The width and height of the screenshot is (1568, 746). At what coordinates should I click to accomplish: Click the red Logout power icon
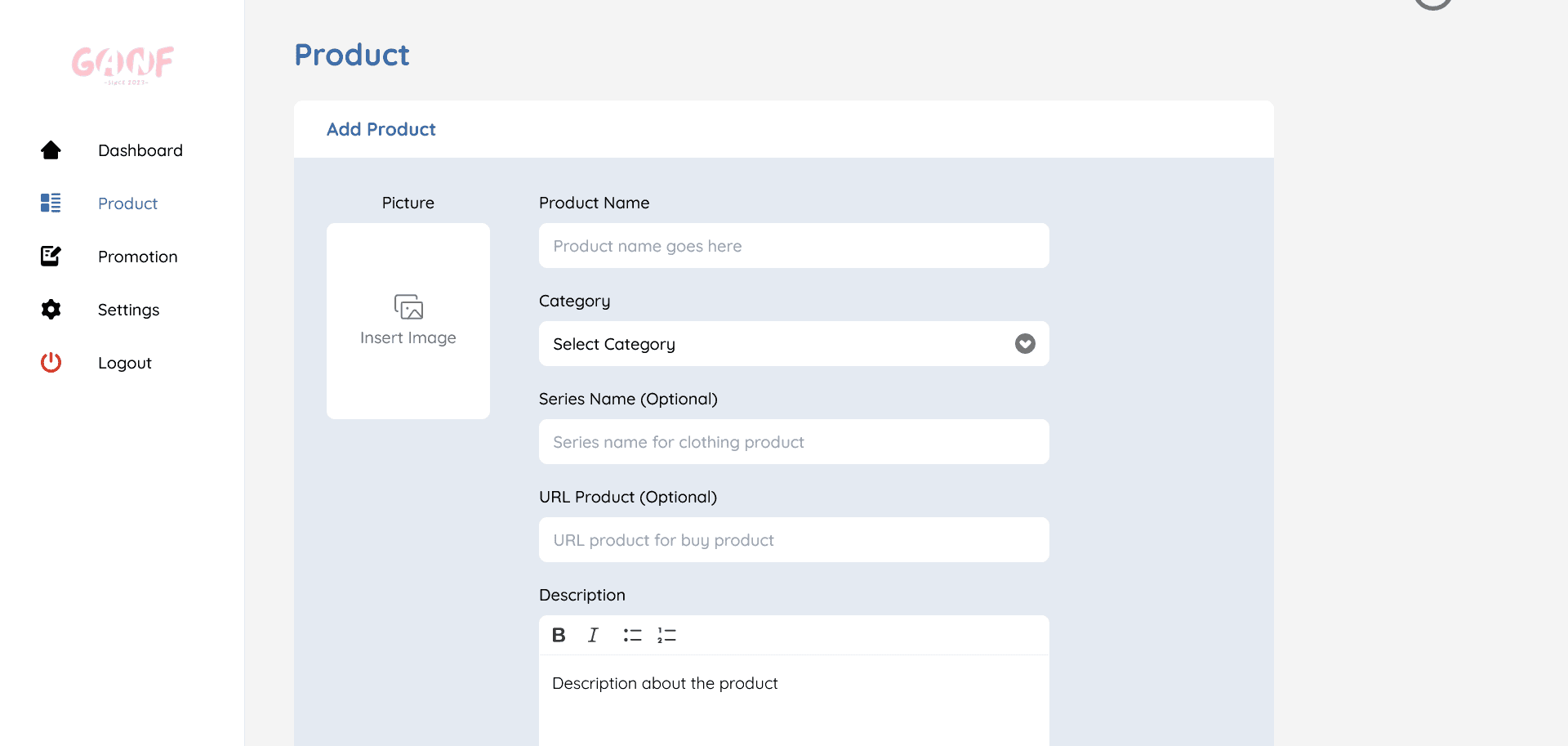coord(51,363)
